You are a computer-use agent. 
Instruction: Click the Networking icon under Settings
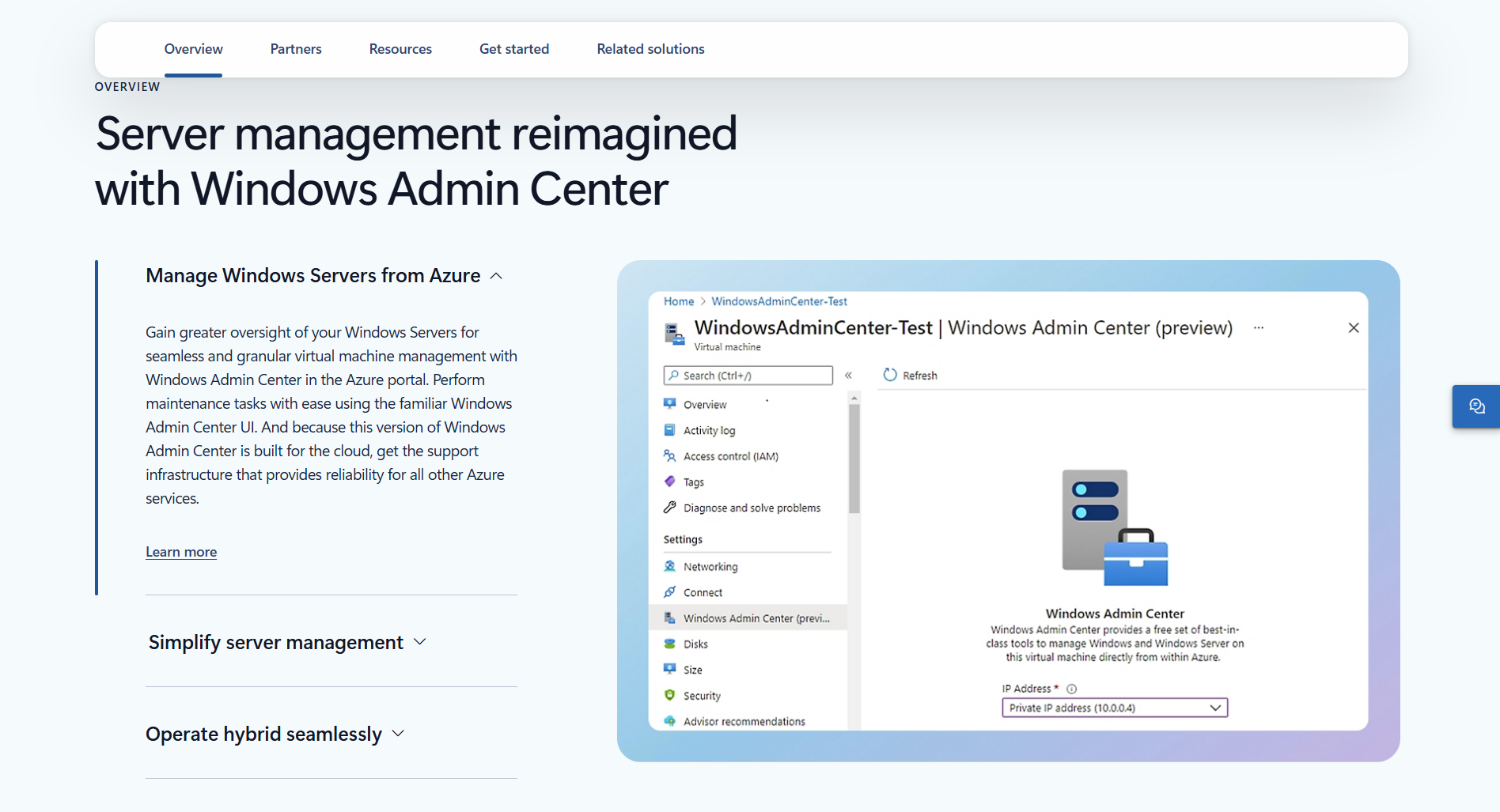tap(669, 566)
